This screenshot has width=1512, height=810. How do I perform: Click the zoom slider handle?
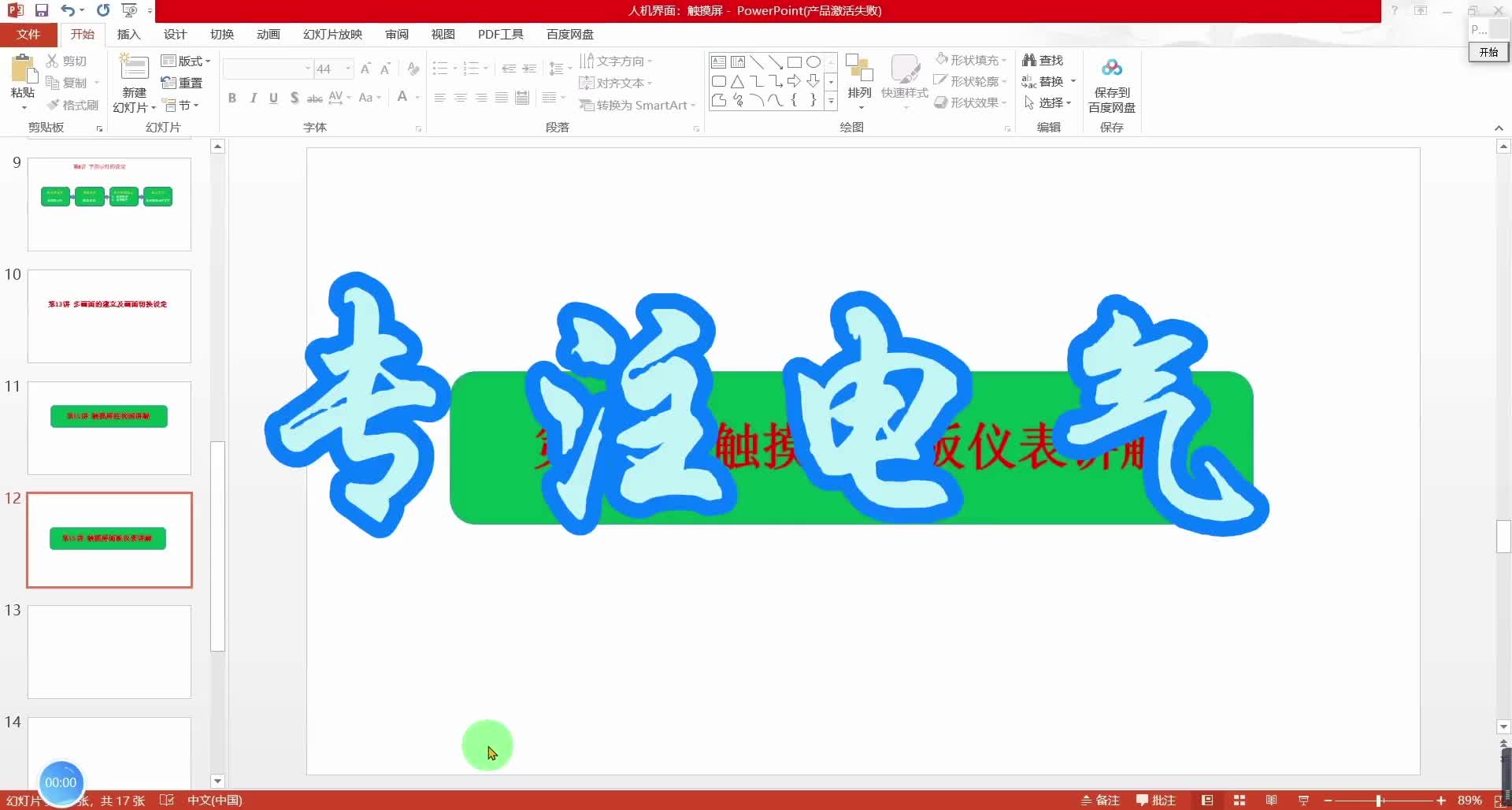click(1380, 801)
